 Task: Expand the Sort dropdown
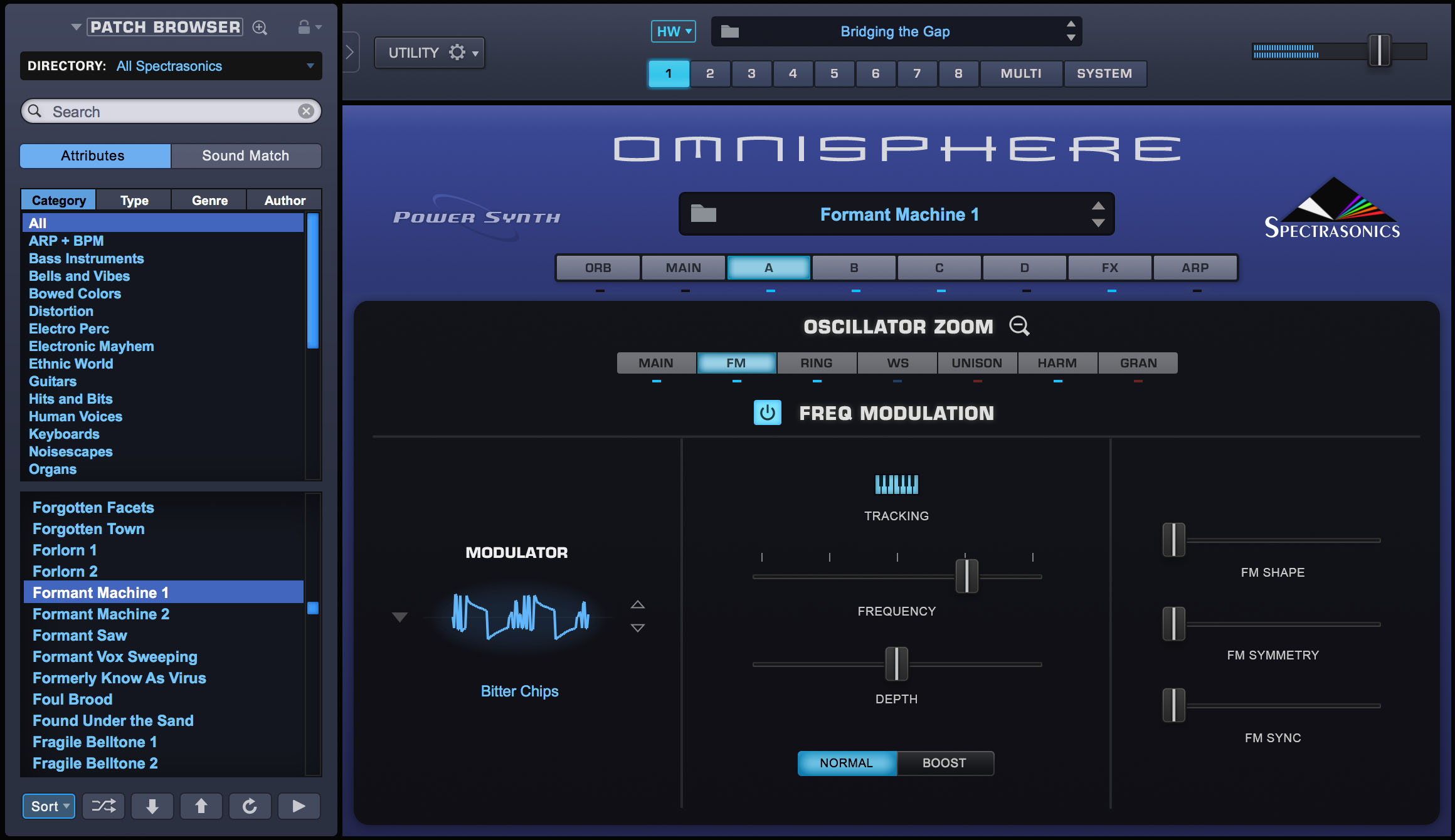pos(49,806)
